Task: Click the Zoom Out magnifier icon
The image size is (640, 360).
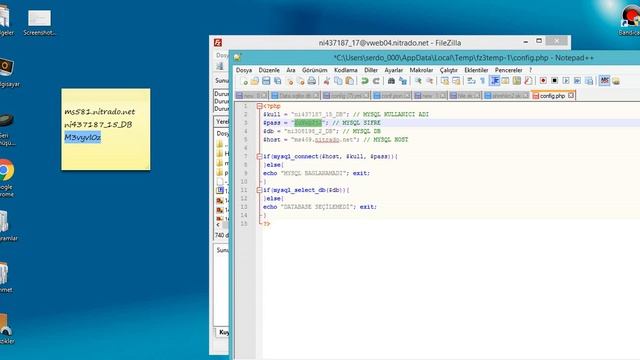Action: tap(430, 81)
